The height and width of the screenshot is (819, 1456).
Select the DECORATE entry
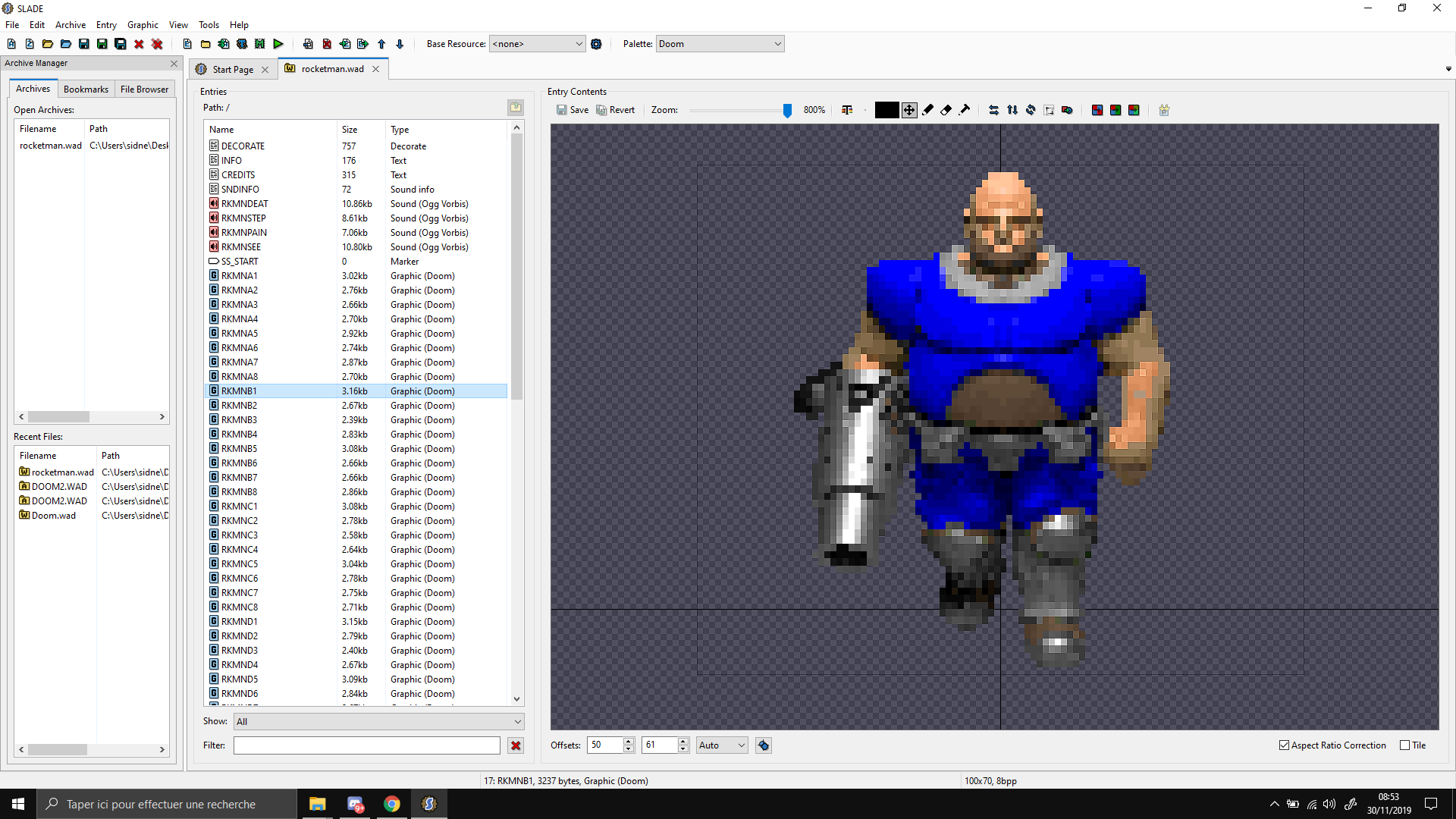click(356, 146)
